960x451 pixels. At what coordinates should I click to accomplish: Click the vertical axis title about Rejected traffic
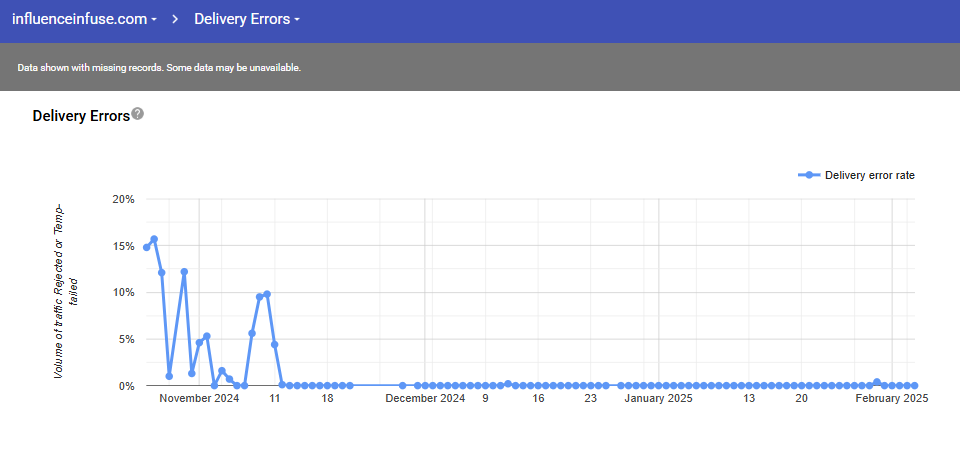tap(66, 288)
